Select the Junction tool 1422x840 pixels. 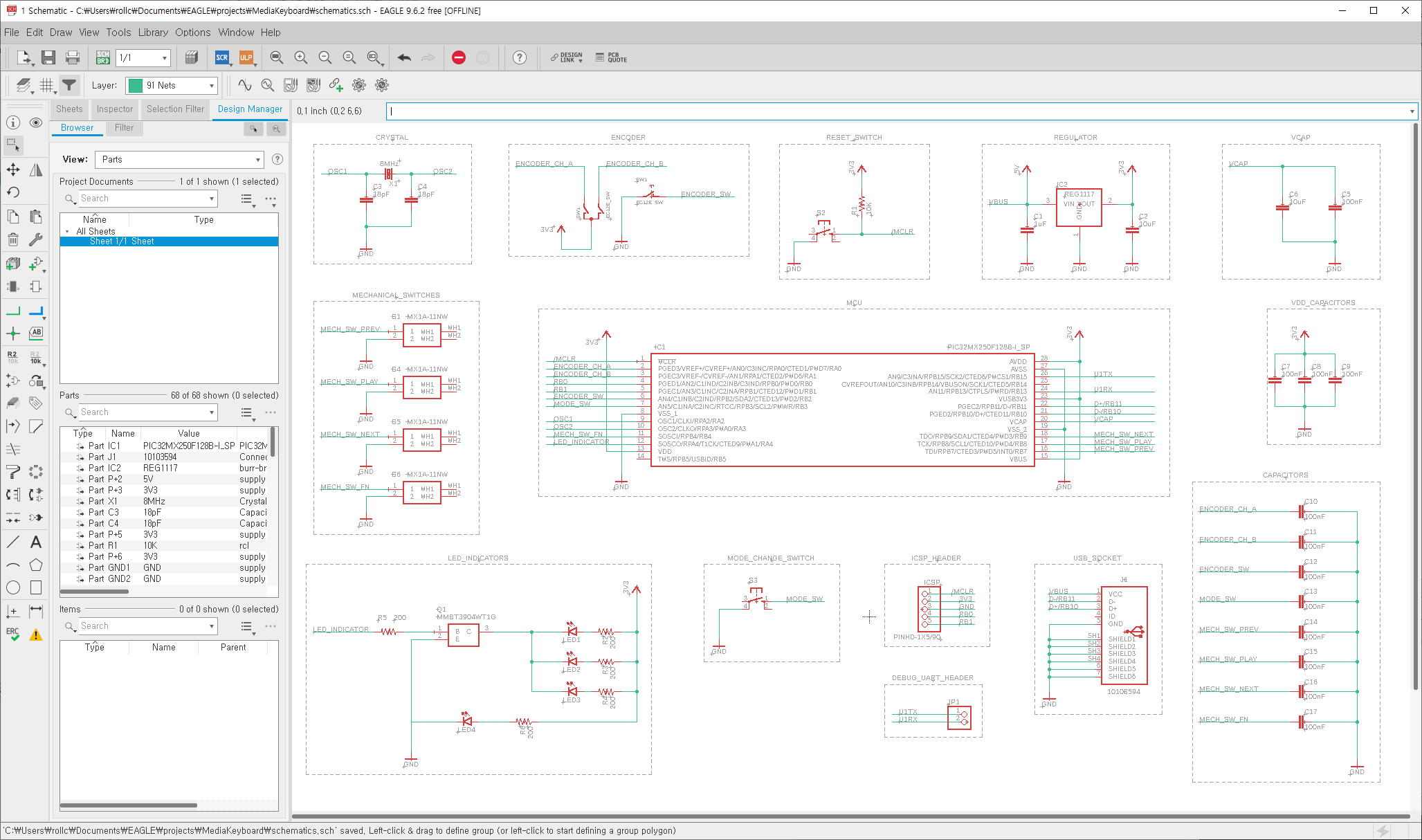[13, 334]
